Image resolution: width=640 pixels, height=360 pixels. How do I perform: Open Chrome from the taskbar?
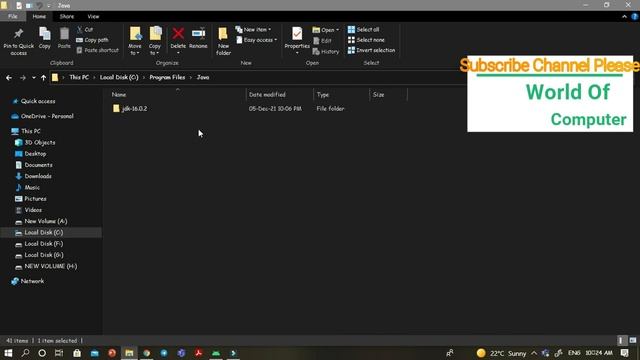pos(147,353)
